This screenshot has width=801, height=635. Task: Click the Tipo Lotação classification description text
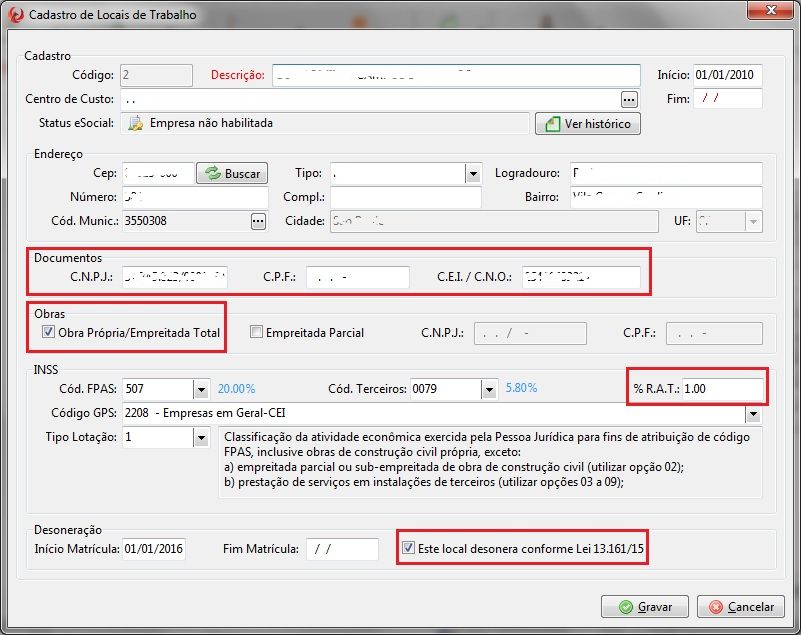click(487, 459)
